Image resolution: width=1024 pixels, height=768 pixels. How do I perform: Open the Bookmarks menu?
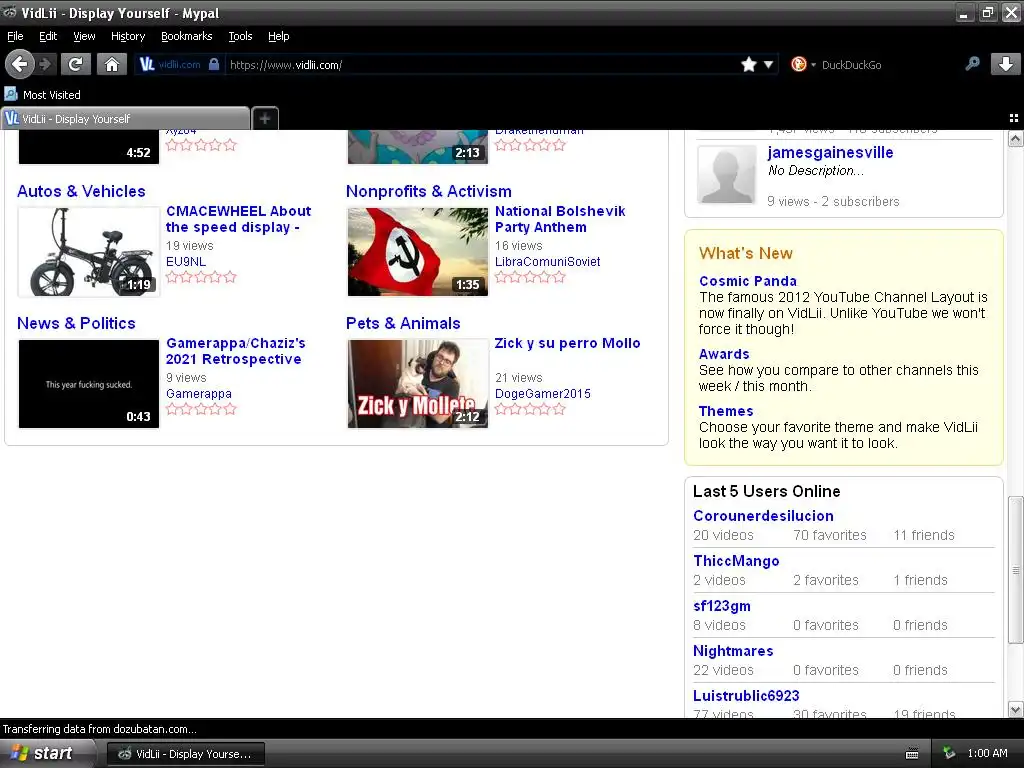tap(186, 36)
